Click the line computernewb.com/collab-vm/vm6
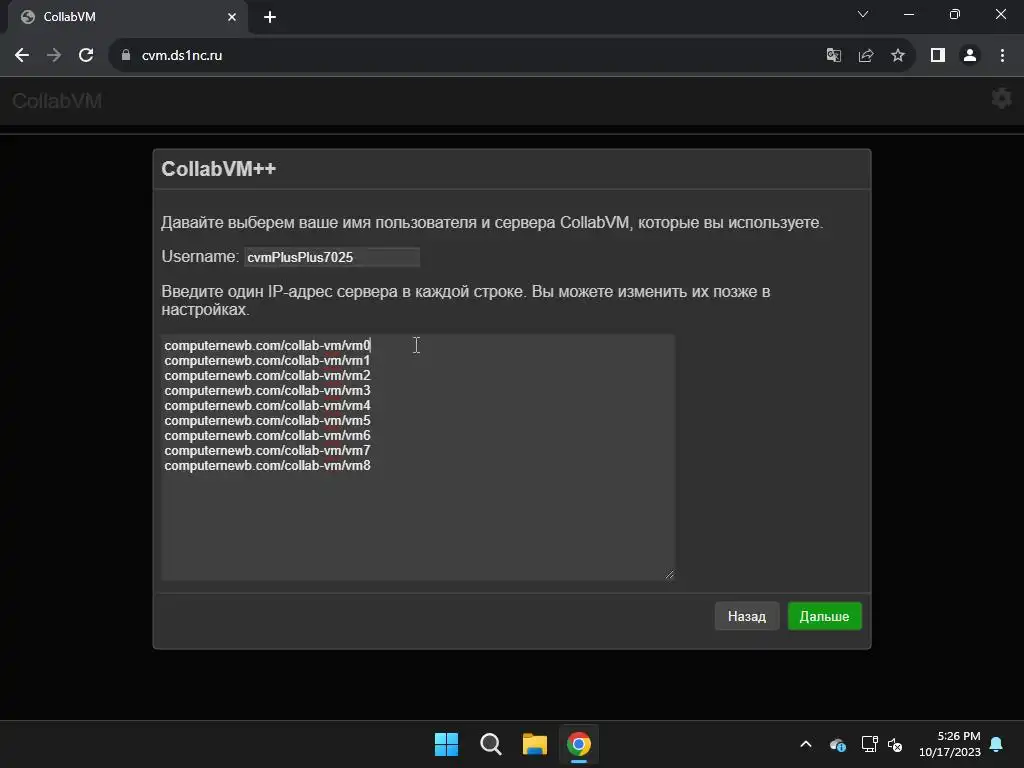The width and height of the screenshot is (1024, 768). point(267,436)
